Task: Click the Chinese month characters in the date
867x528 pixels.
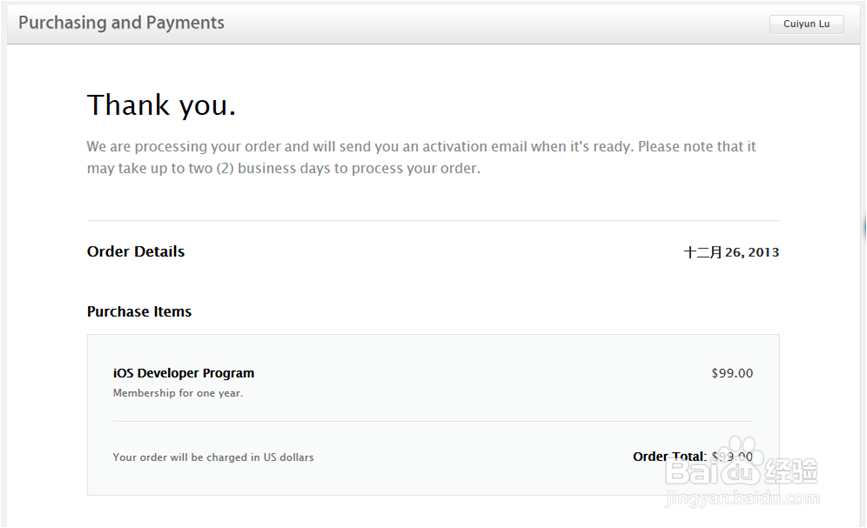Action: [x=702, y=253]
